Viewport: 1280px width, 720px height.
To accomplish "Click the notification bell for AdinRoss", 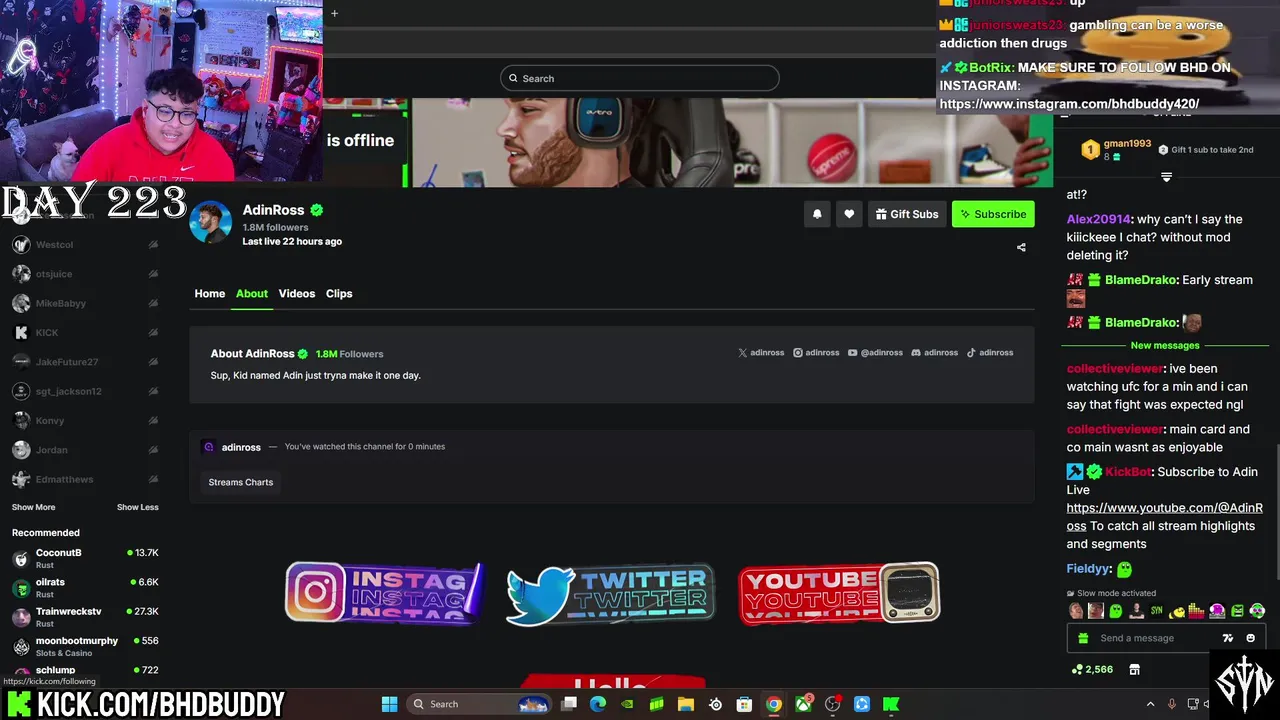I will [817, 214].
